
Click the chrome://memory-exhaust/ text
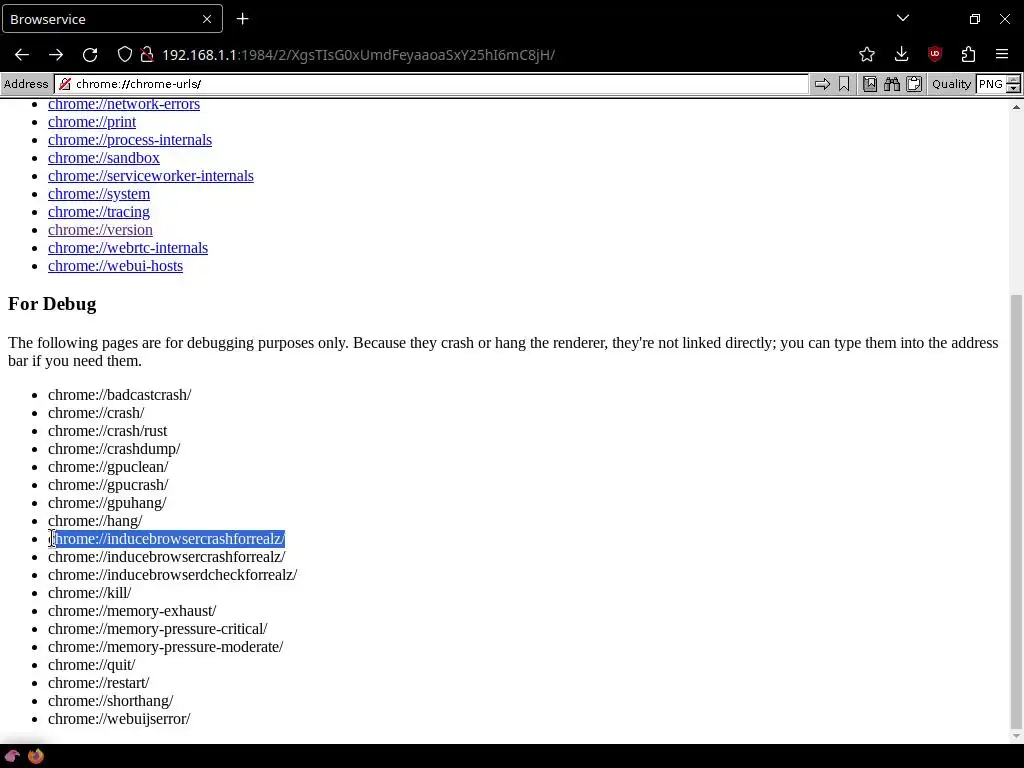[x=132, y=611]
